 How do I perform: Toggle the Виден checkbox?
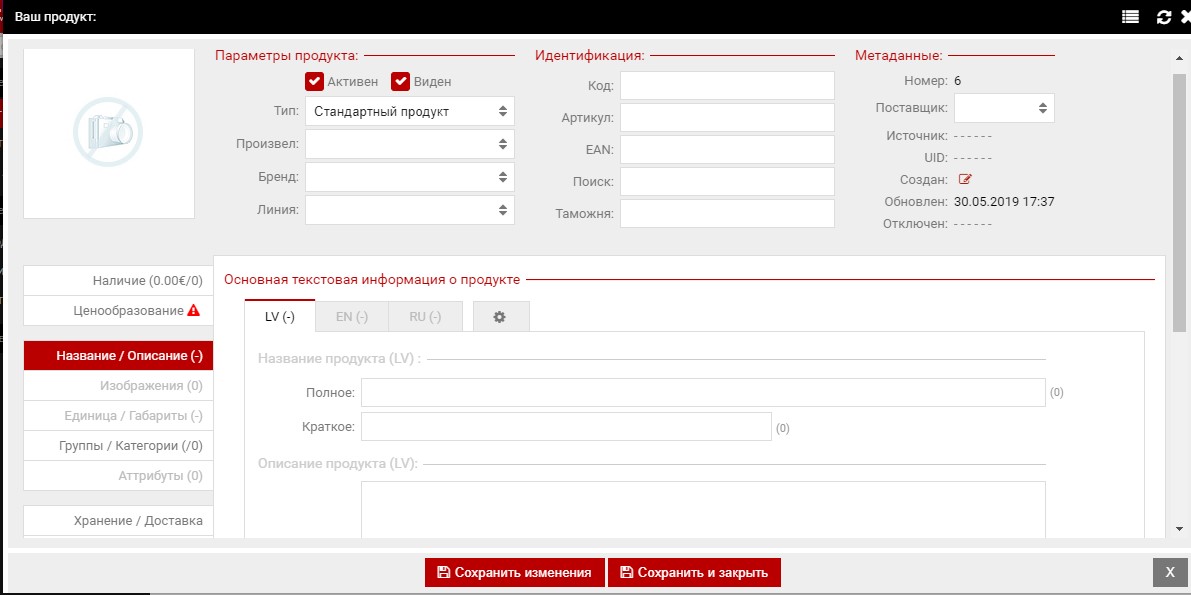pos(401,82)
